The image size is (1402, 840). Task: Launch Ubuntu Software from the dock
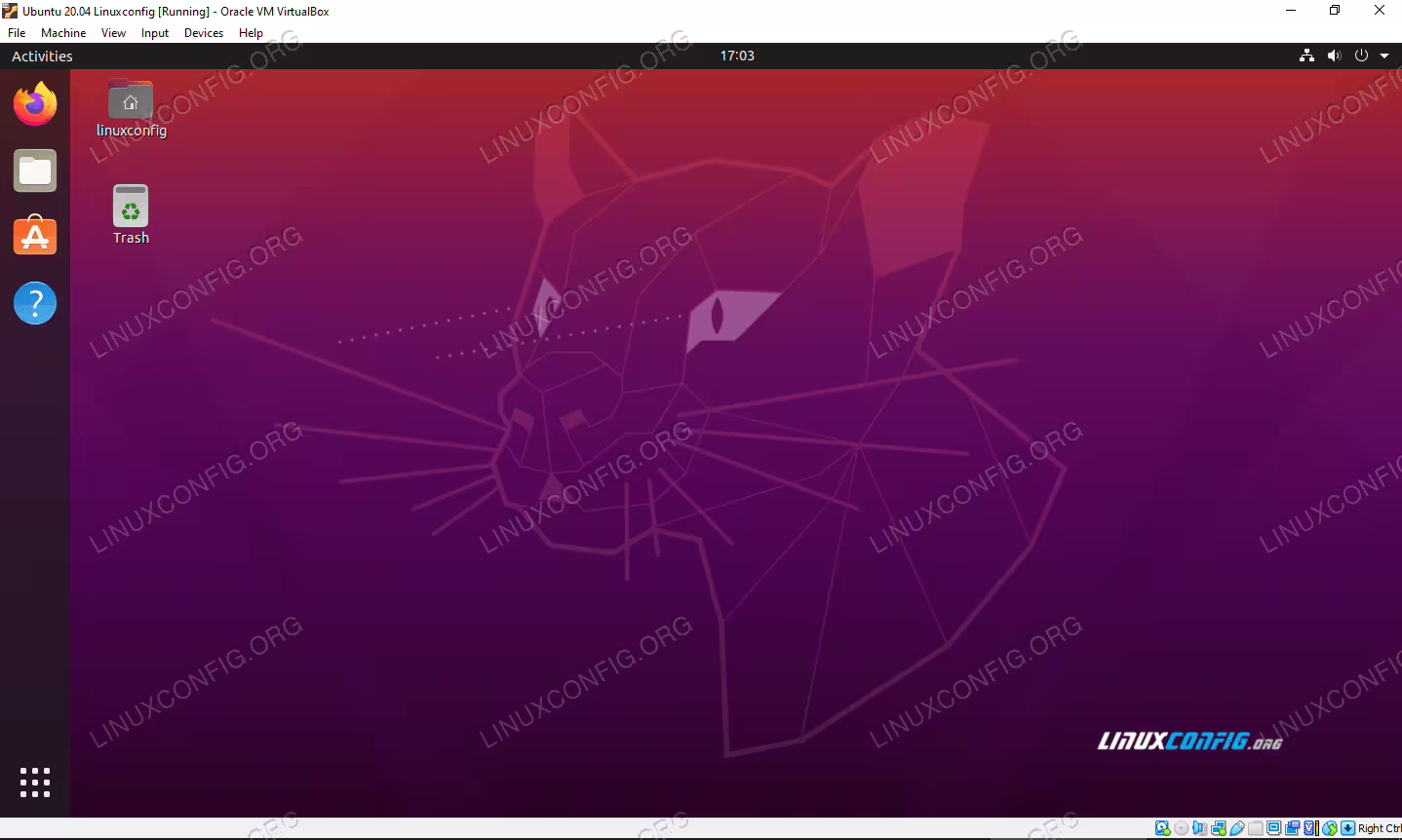[x=35, y=236]
